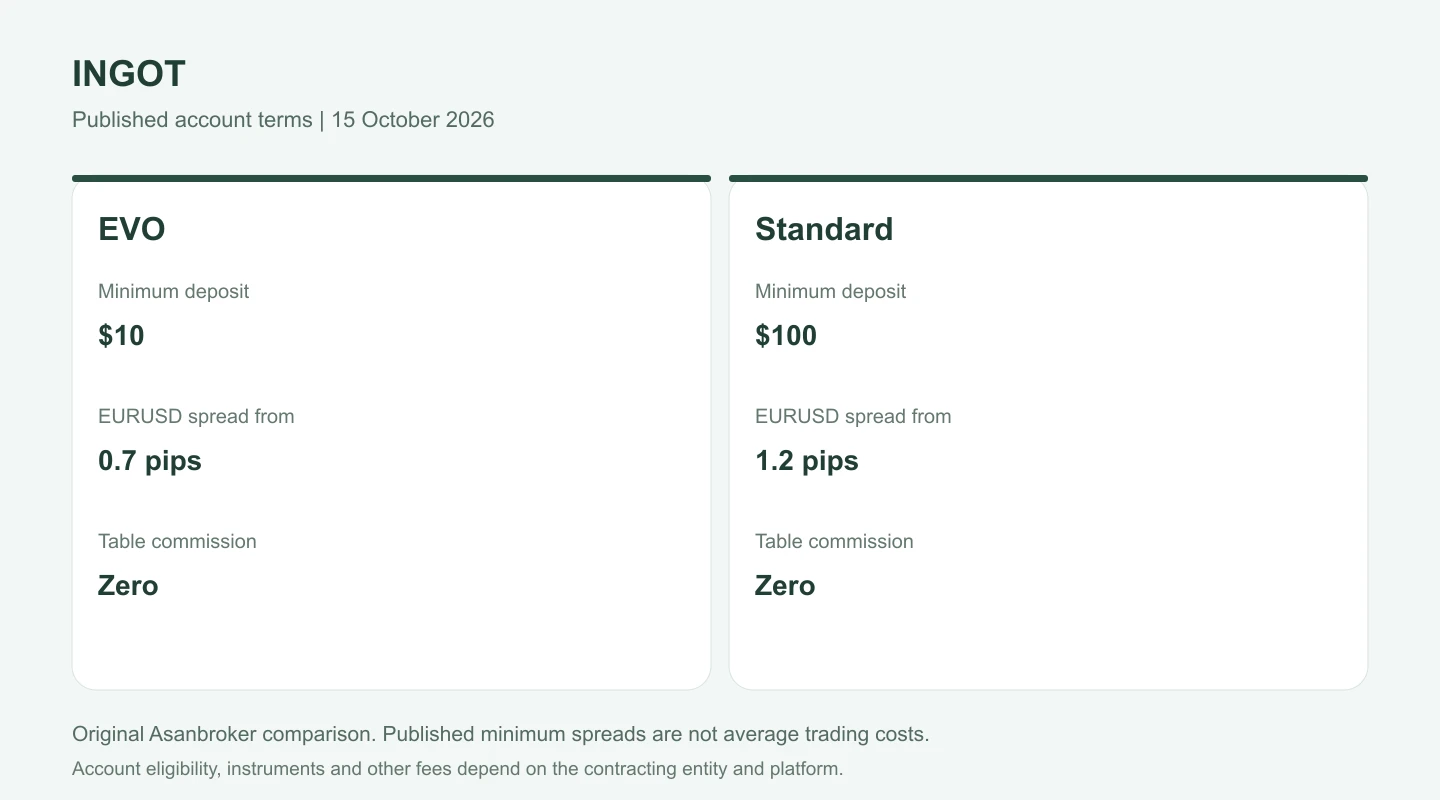
Task: Click 'EURUSD spread from' label in Standard card
Action: tap(853, 417)
